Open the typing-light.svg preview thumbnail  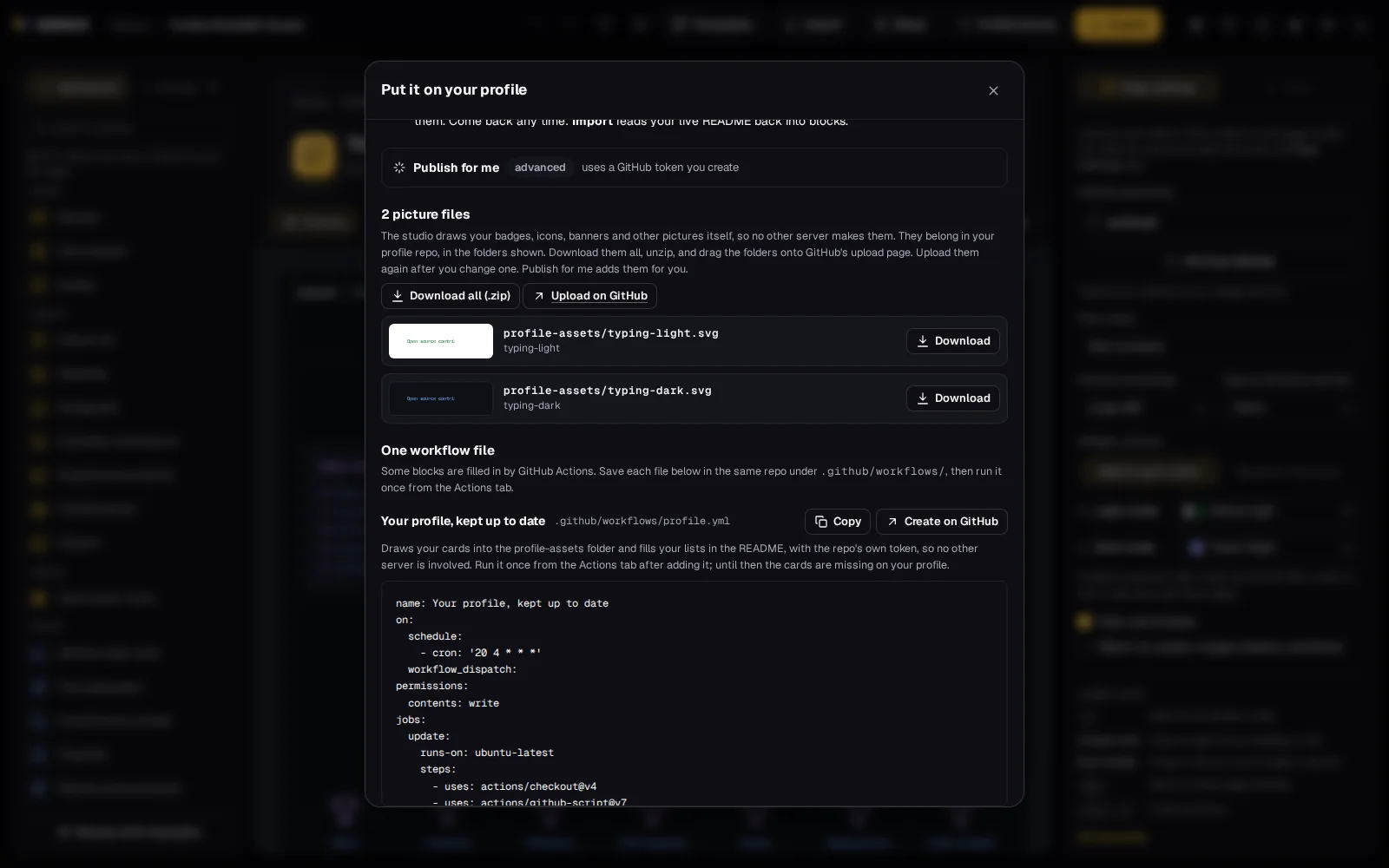click(441, 341)
